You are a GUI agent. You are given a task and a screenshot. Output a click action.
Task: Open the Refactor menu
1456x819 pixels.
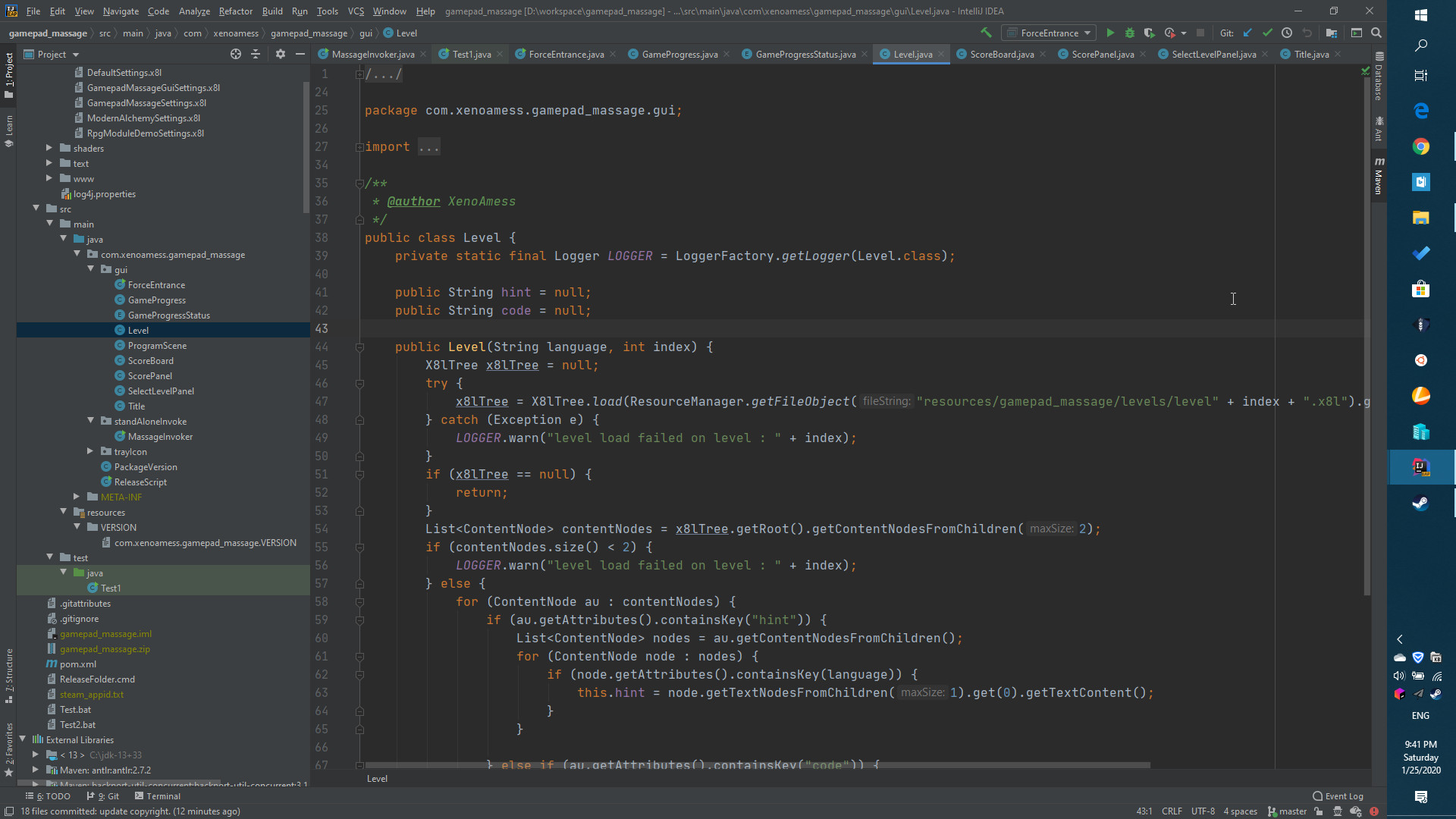[x=235, y=11]
